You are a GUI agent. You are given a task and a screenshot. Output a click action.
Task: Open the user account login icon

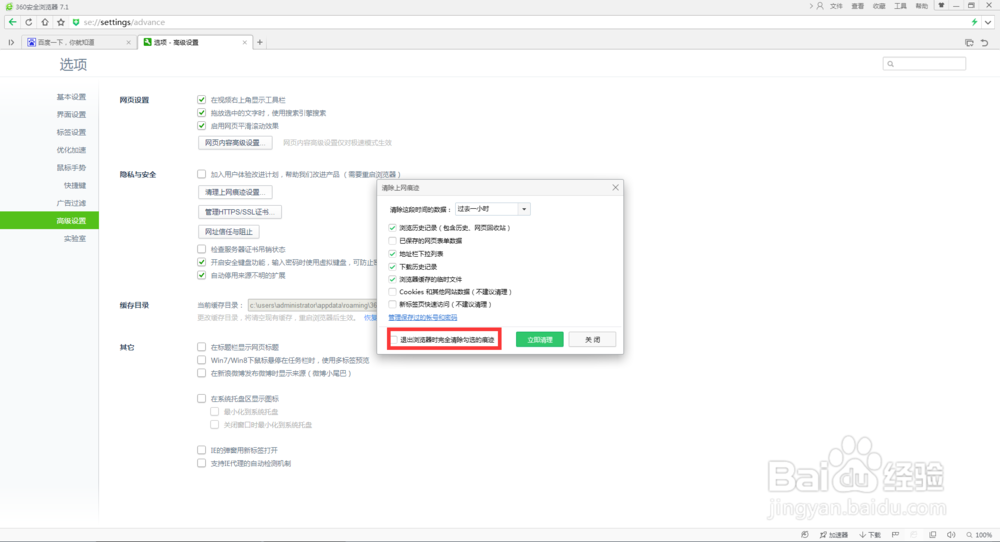pos(820,6)
